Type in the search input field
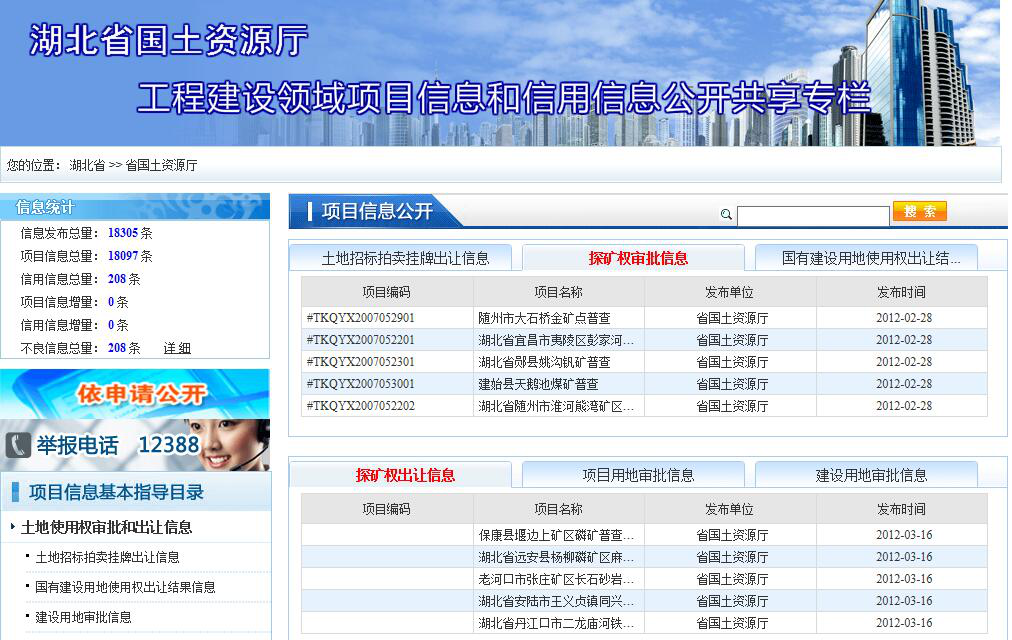Screen dimensions: 1012x640 [x=812, y=216]
